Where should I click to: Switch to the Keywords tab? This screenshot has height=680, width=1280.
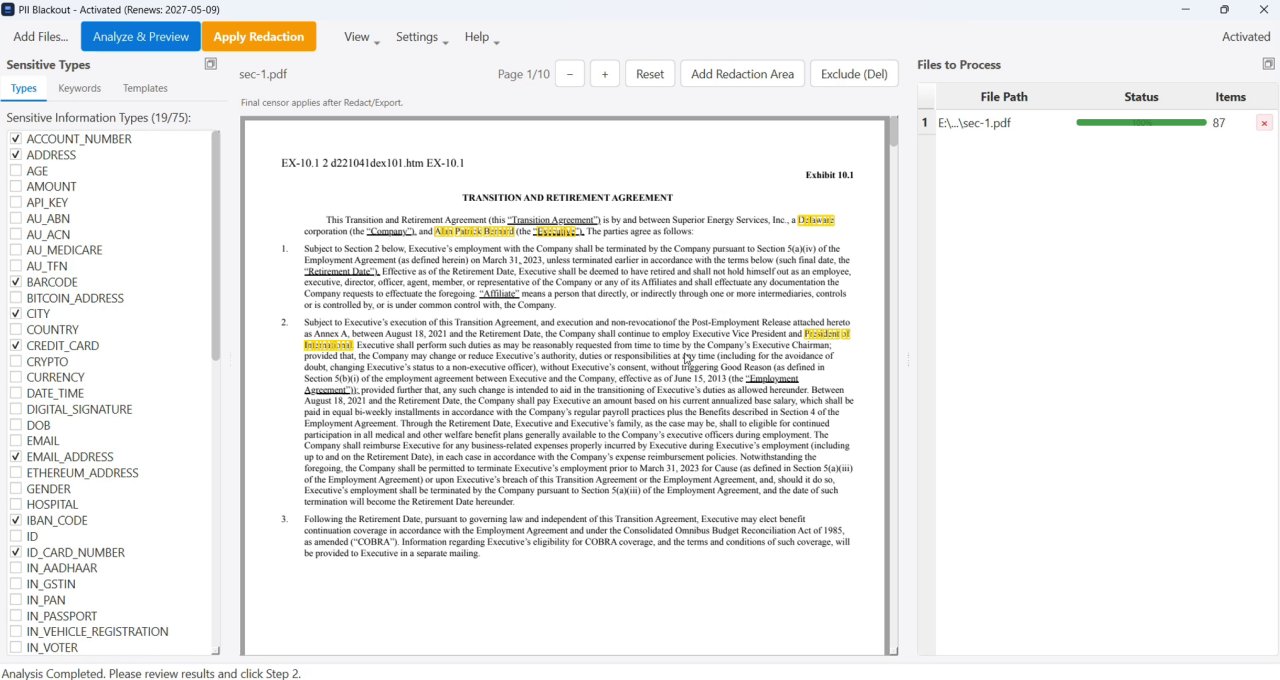pyautogui.click(x=80, y=88)
